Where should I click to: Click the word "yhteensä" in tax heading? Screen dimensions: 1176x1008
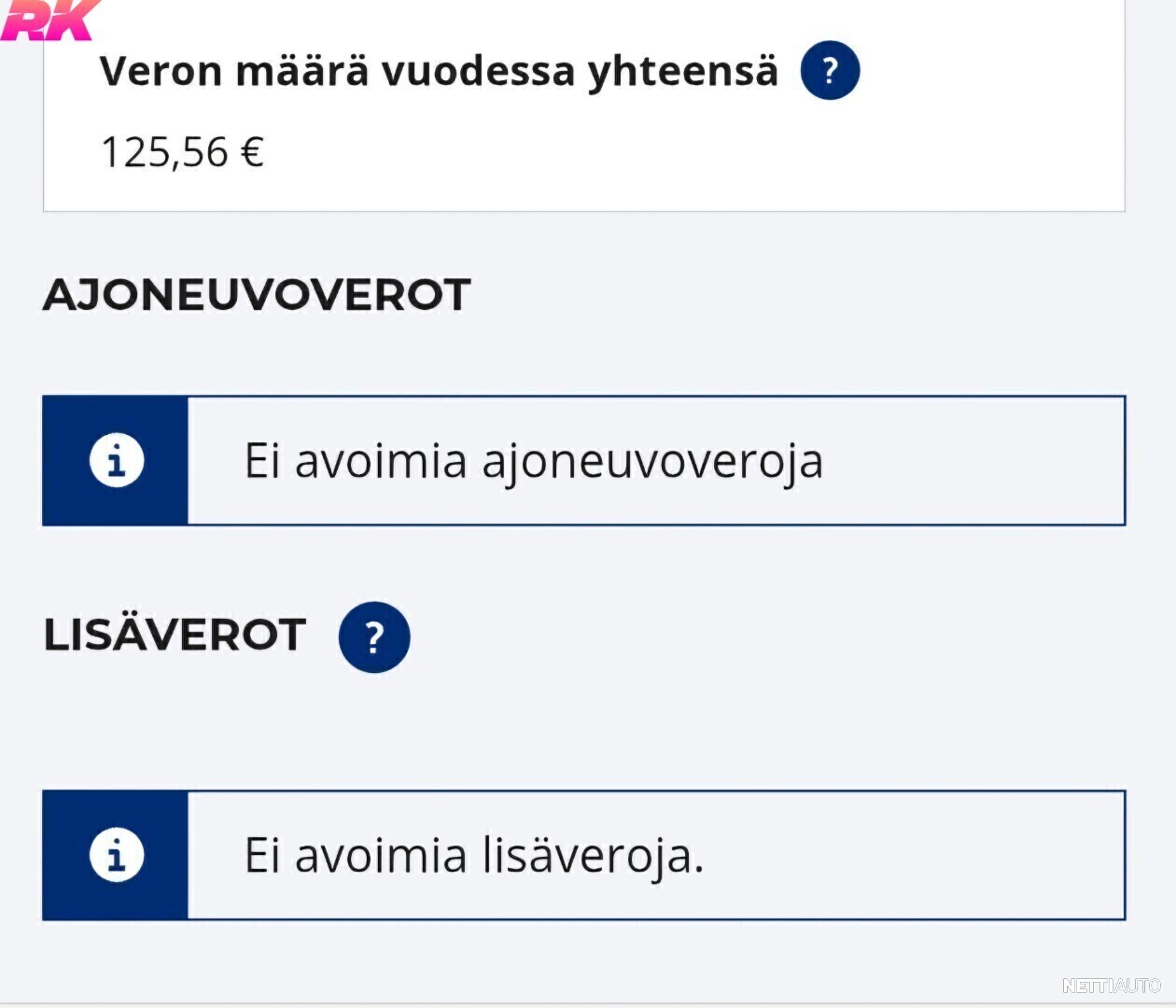(682, 73)
